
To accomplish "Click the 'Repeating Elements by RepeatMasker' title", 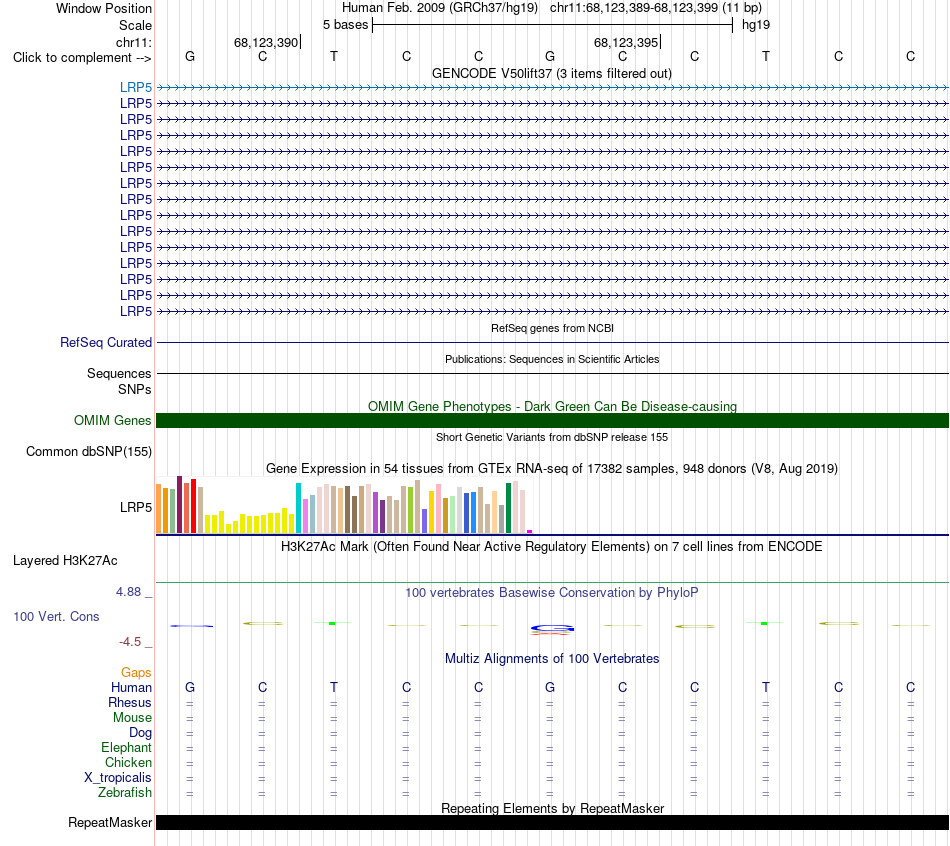I will [x=553, y=808].
